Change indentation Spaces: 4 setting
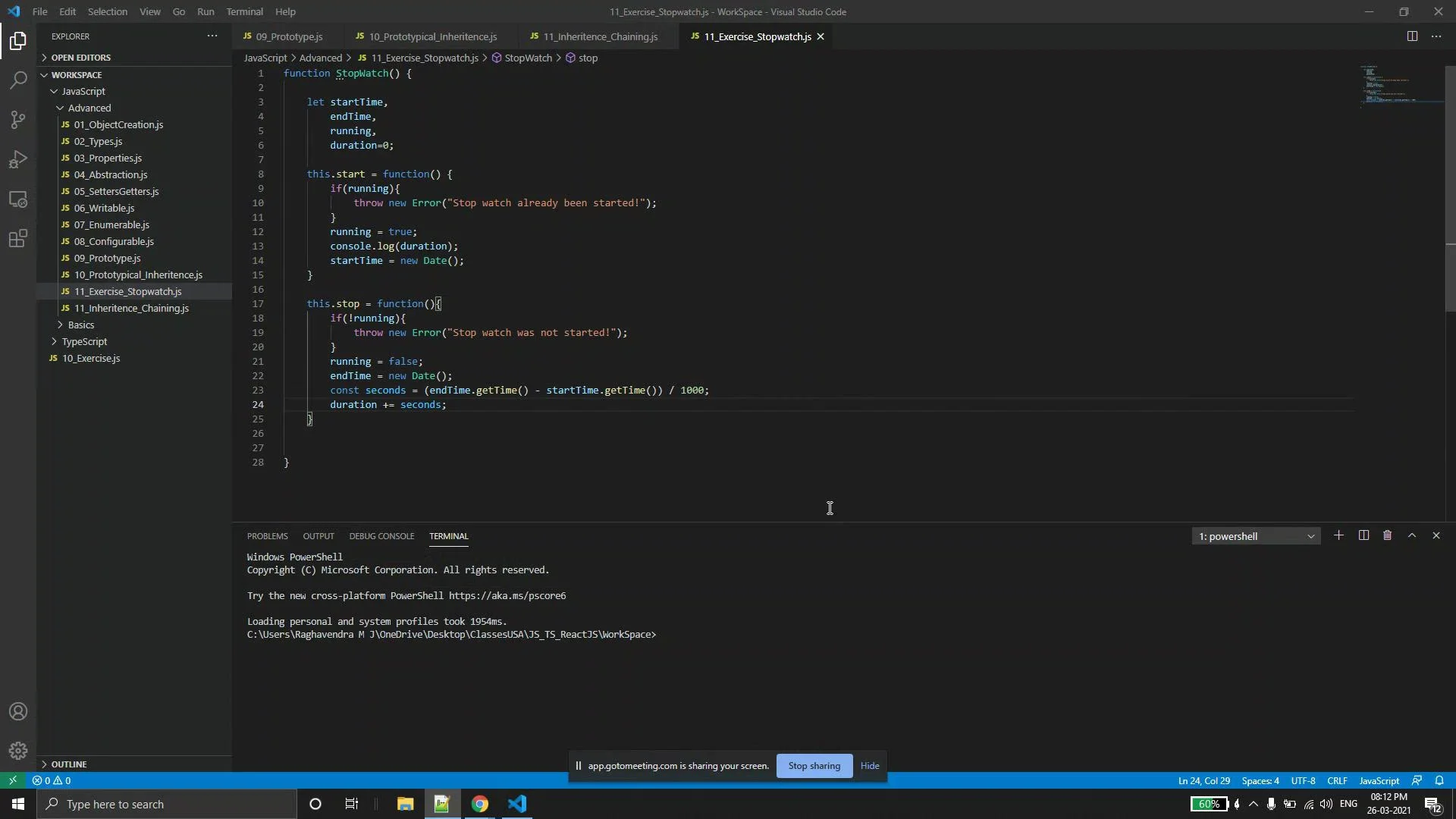This screenshot has width=1456, height=819. [1260, 780]
